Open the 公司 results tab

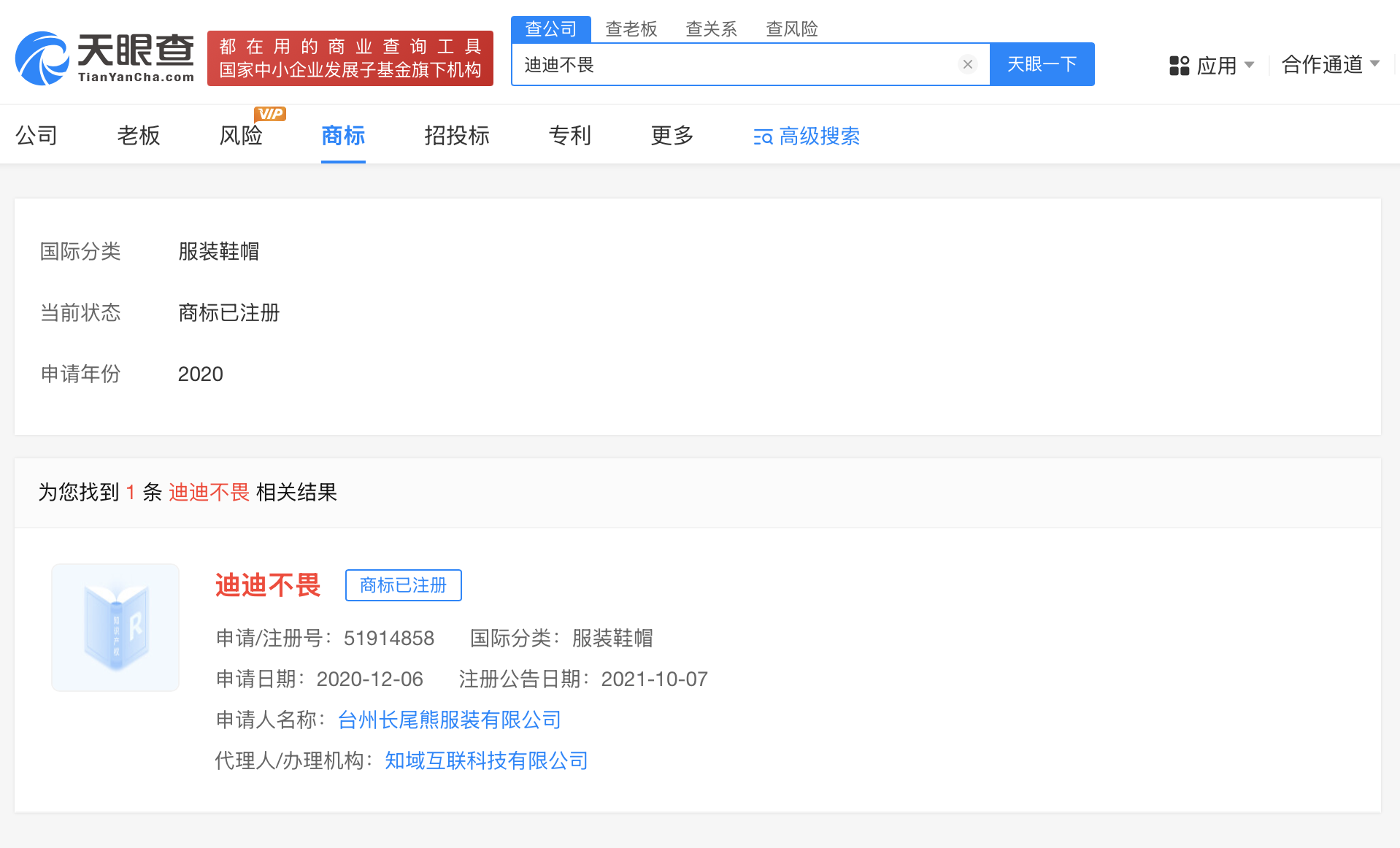tap(36, 136)
